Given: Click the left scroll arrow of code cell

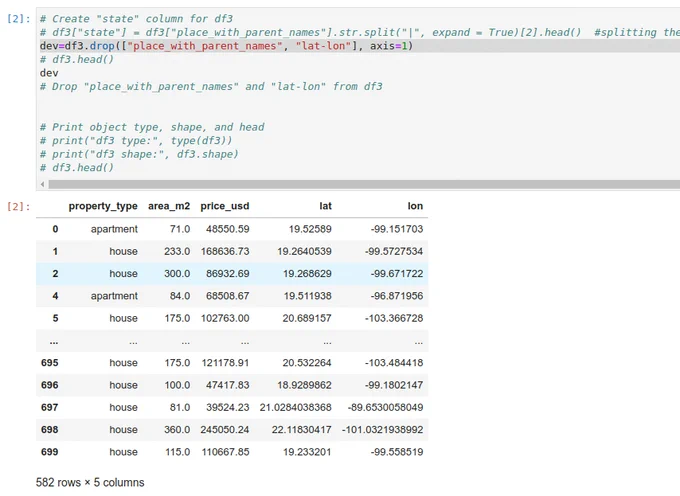Looking at the screenshot, I should point(42,184).
